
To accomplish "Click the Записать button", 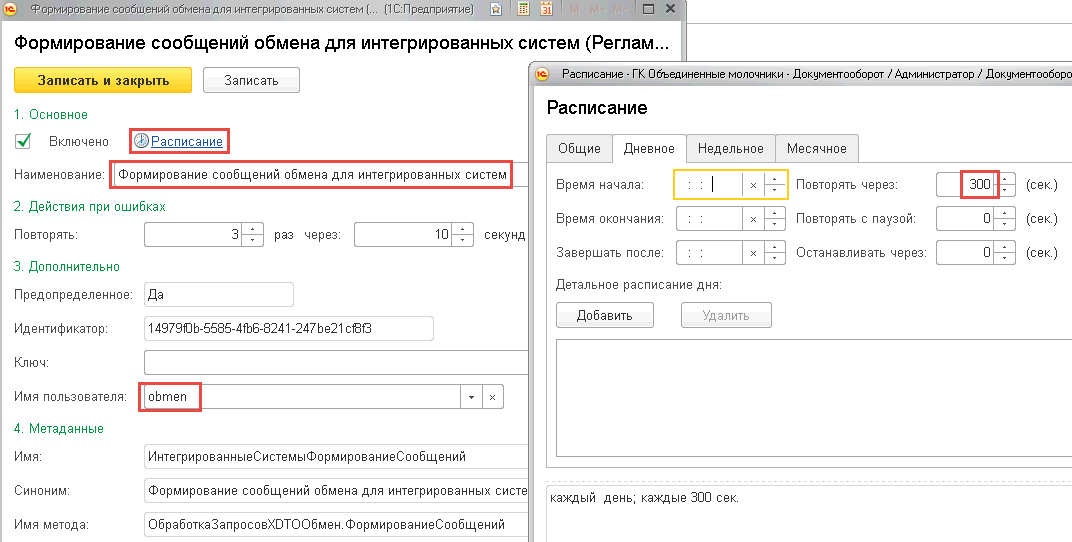I will 251,80.
